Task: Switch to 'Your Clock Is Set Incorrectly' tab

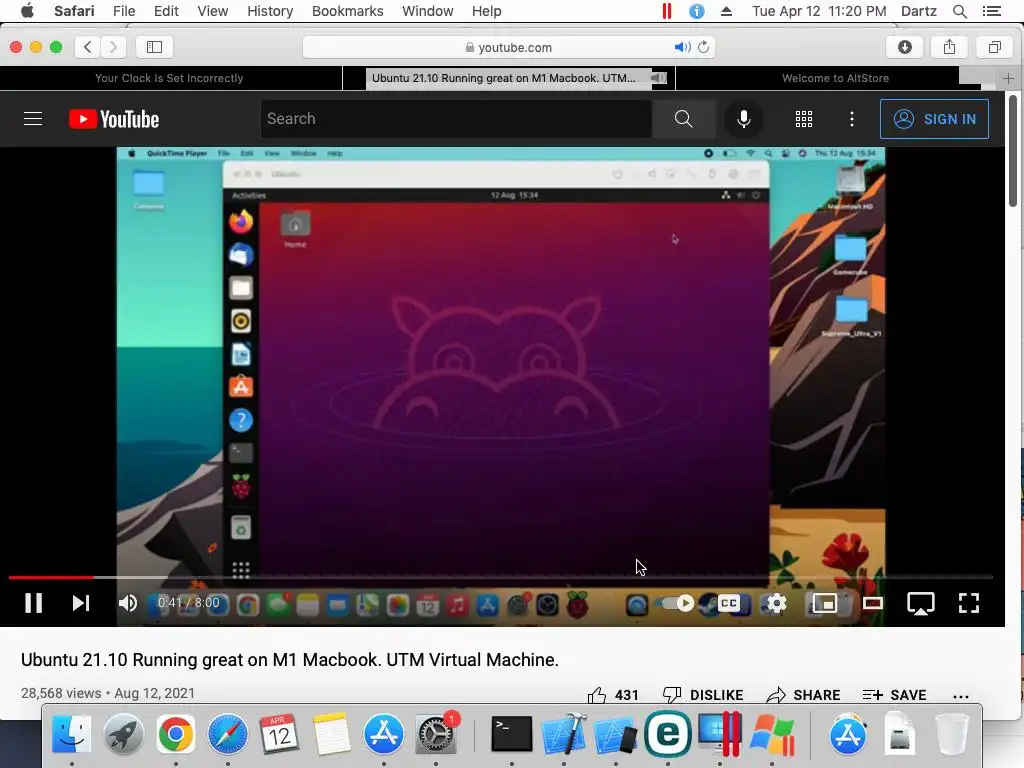Action: coord(170,78)
